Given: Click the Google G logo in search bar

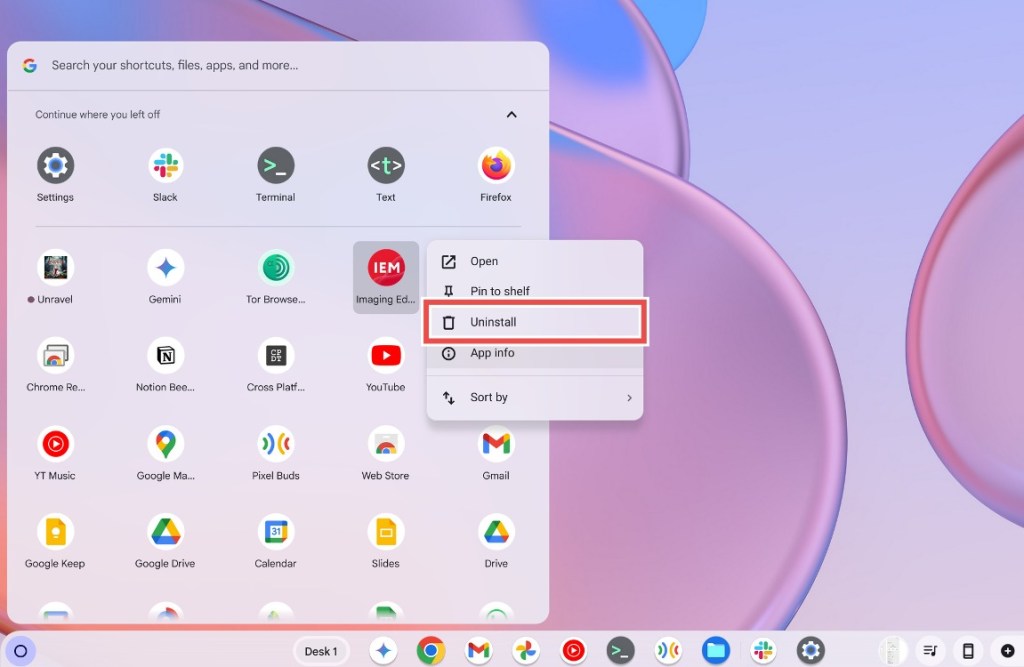Looking at the screenshot, I should click(29, 65).
